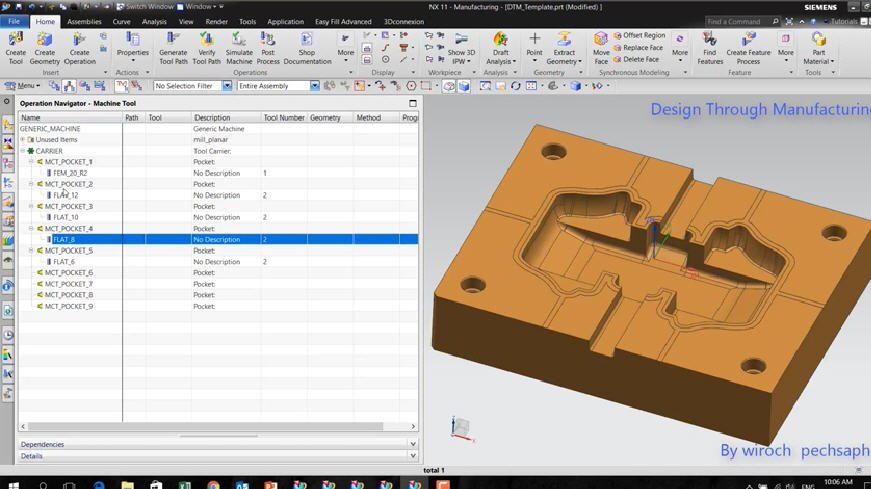This screenshot has width=871, height=489.
Task: Click the Find a Command search icon
Action: pos(775,21)
